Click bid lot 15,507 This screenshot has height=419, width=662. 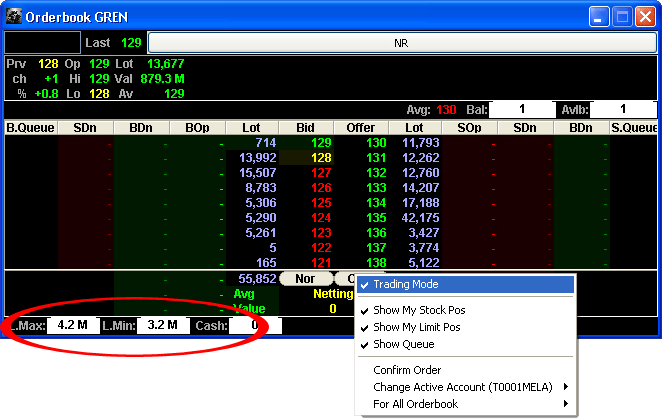[258, 173]
